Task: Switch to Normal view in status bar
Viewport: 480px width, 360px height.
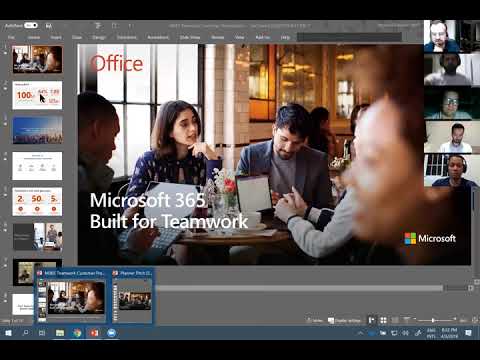Action: point(371,320)
